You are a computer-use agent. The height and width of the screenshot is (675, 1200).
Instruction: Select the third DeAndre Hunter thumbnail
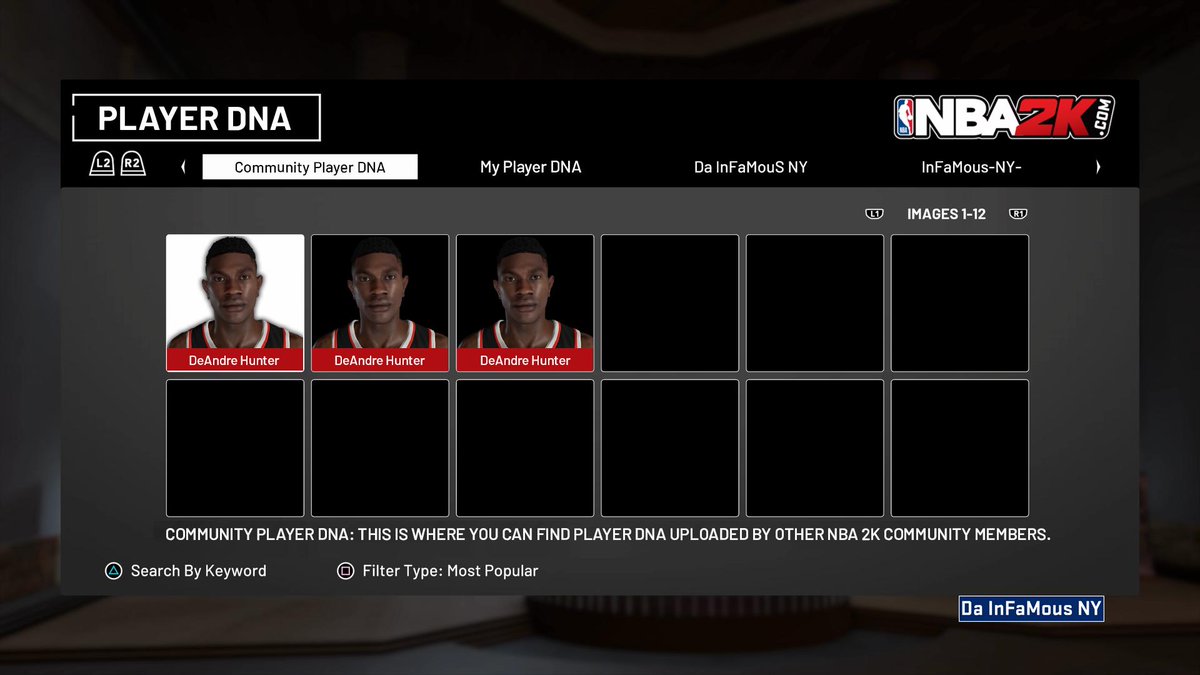(x=525, y=303)
